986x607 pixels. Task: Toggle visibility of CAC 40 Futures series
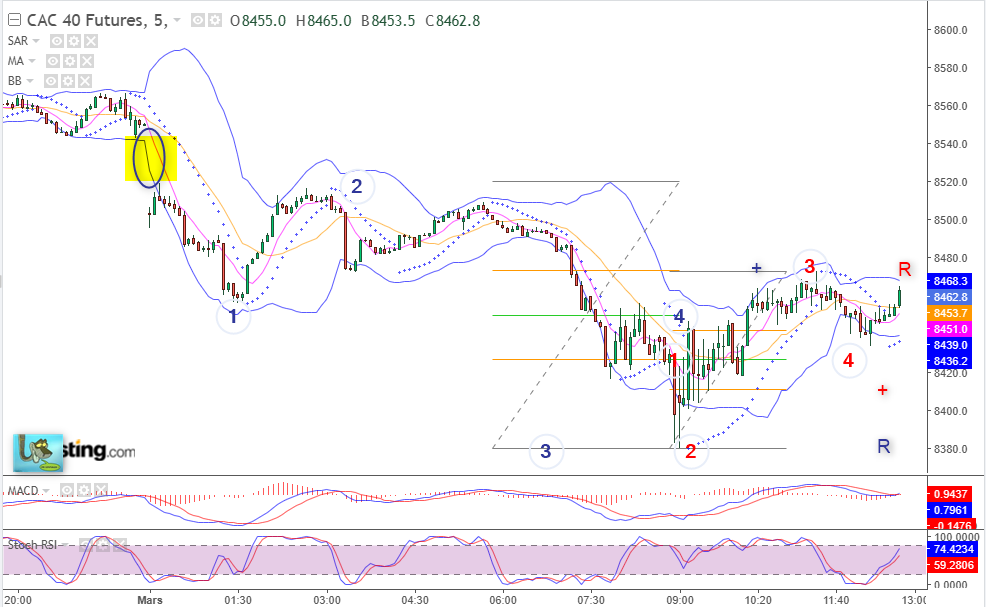pos(197,21)
